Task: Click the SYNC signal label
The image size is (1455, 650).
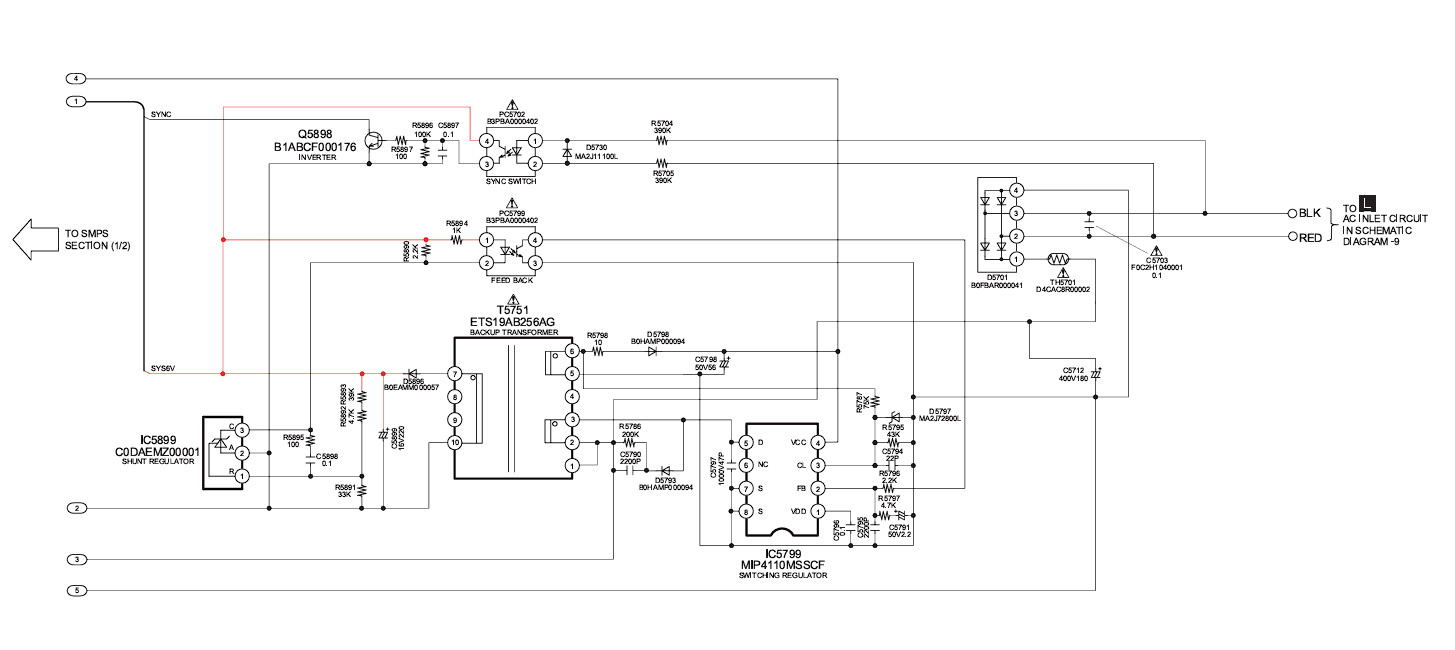Action: pos(161,114)
